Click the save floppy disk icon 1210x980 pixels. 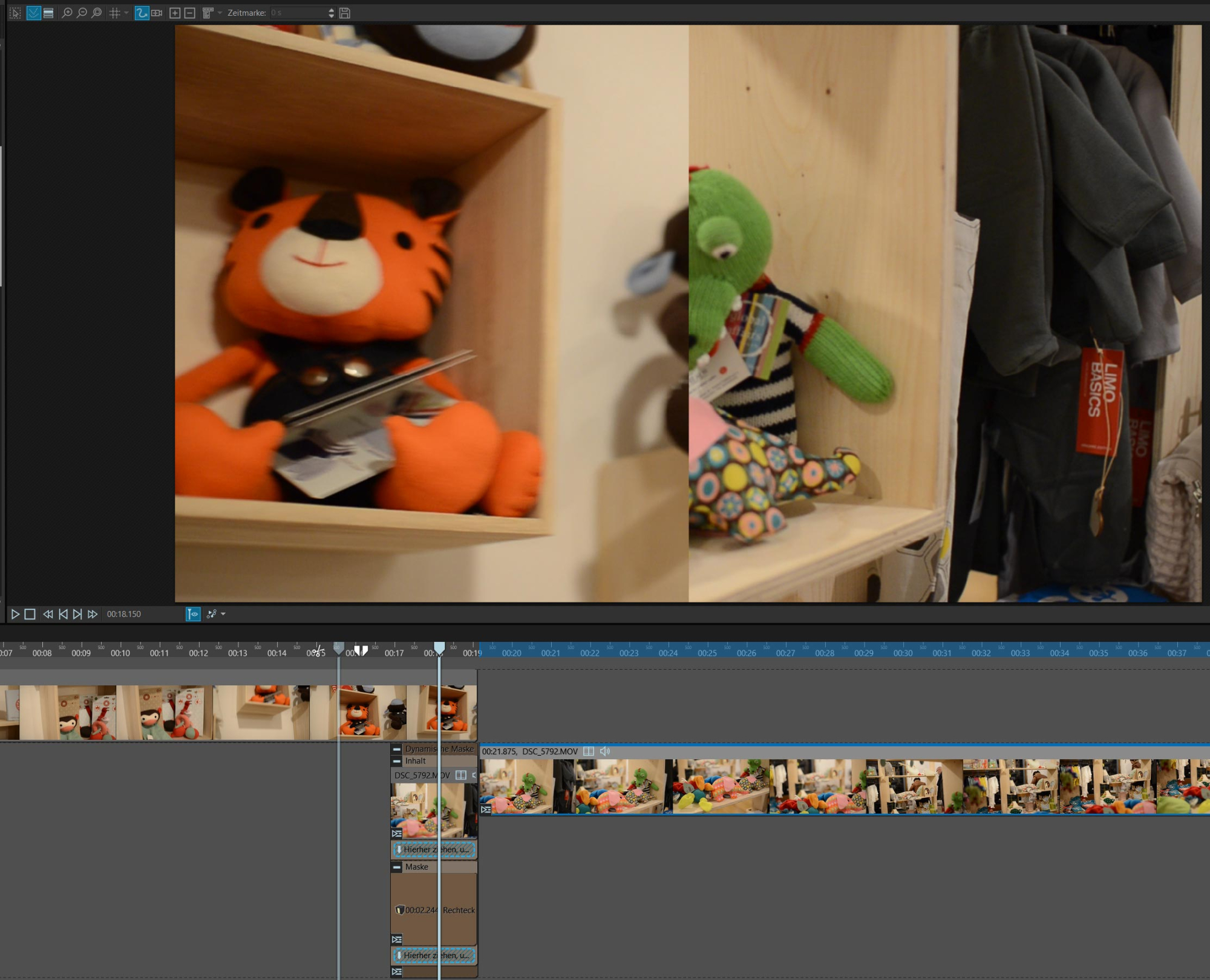345,13
